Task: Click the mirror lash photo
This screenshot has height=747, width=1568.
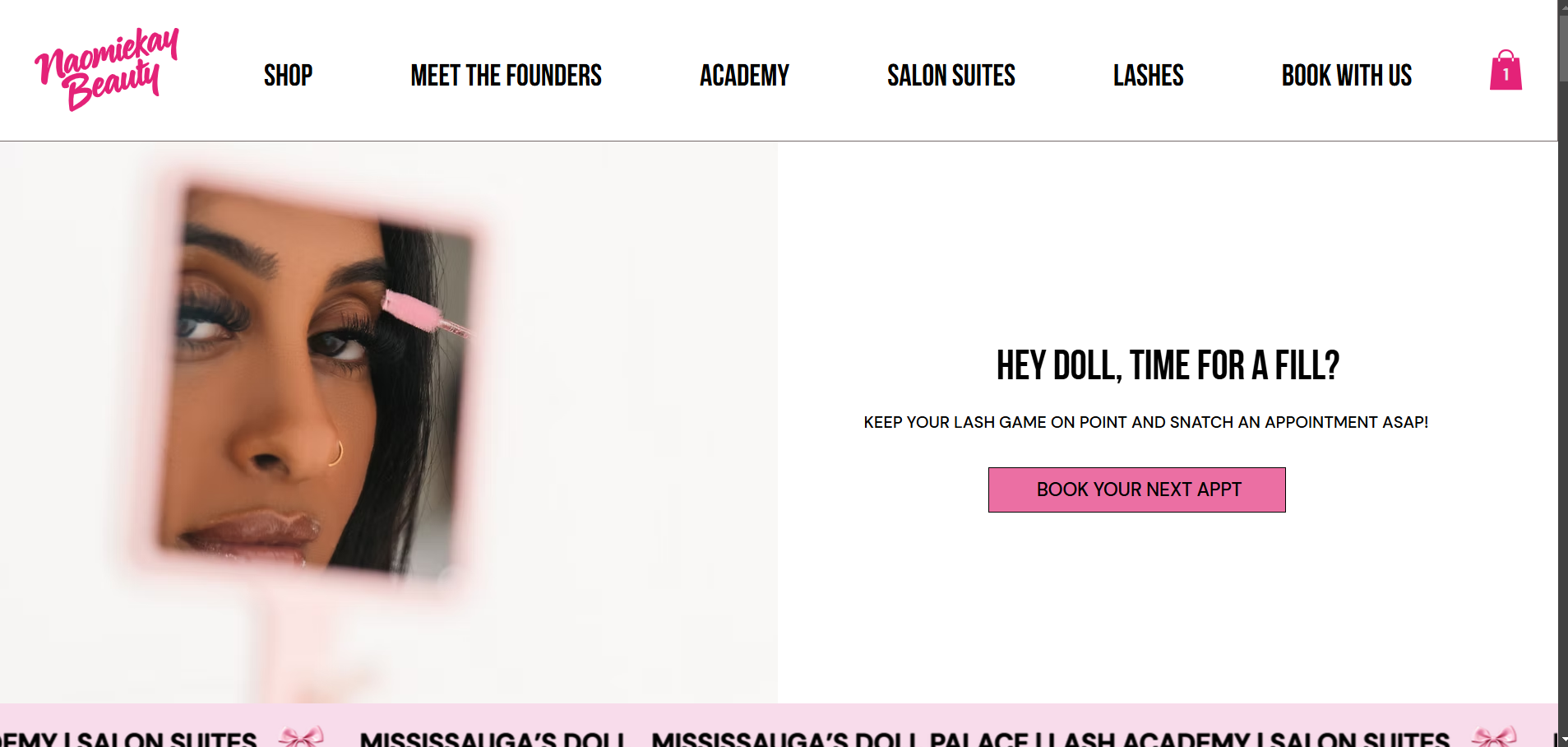Action: coord(388,422)
